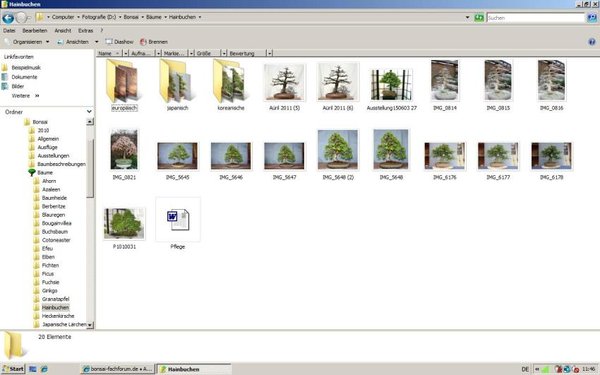Open the Größe column dropdown arrow
The width and height of the screenshot is (600, 375).
pos(224,53)
